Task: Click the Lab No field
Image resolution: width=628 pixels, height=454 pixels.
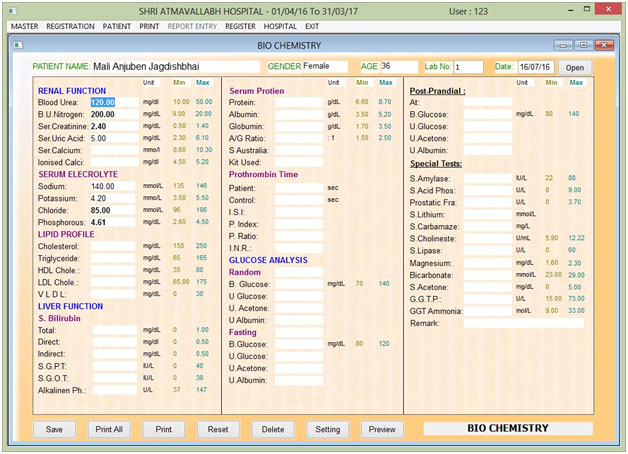Action: coord(468,67)
